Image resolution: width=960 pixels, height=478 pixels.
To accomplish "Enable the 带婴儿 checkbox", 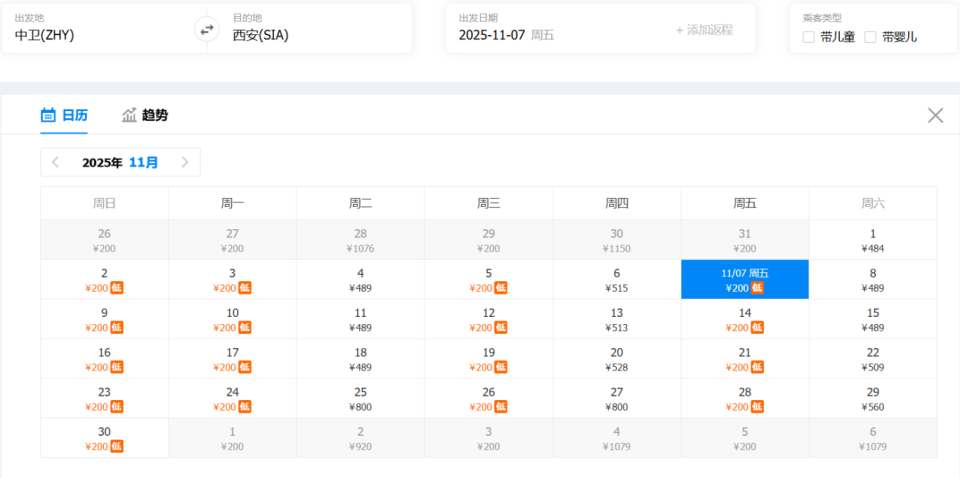I will [x=870, y=37].
